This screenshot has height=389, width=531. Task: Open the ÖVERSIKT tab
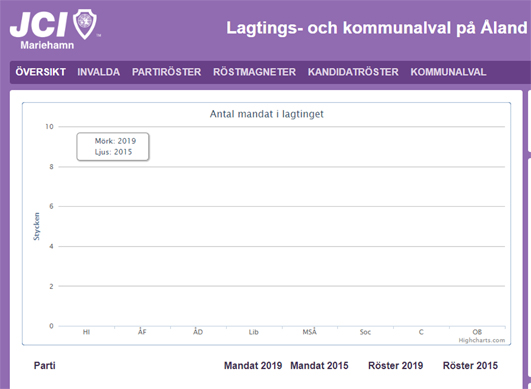click(41, 72)
